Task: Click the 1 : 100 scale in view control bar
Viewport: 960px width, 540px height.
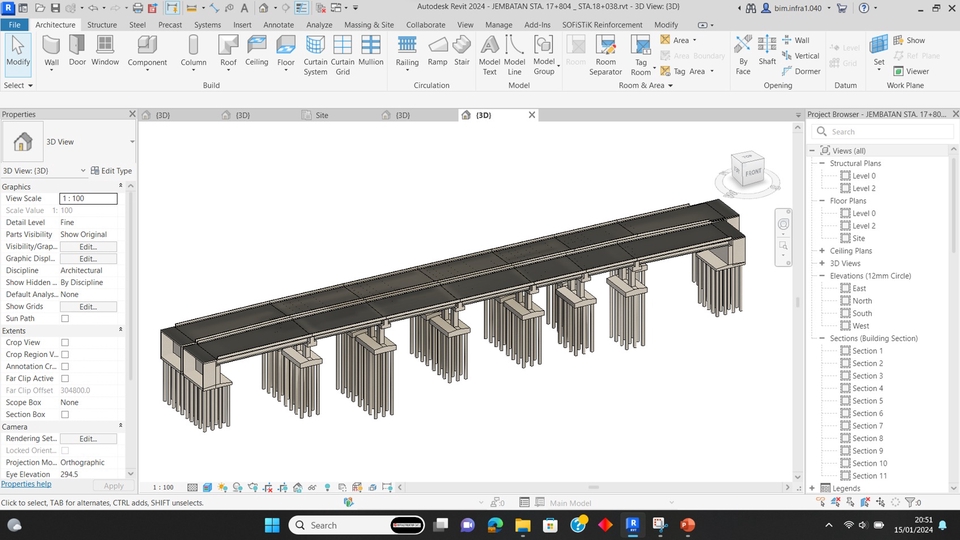Action: [x=163, y=487]
